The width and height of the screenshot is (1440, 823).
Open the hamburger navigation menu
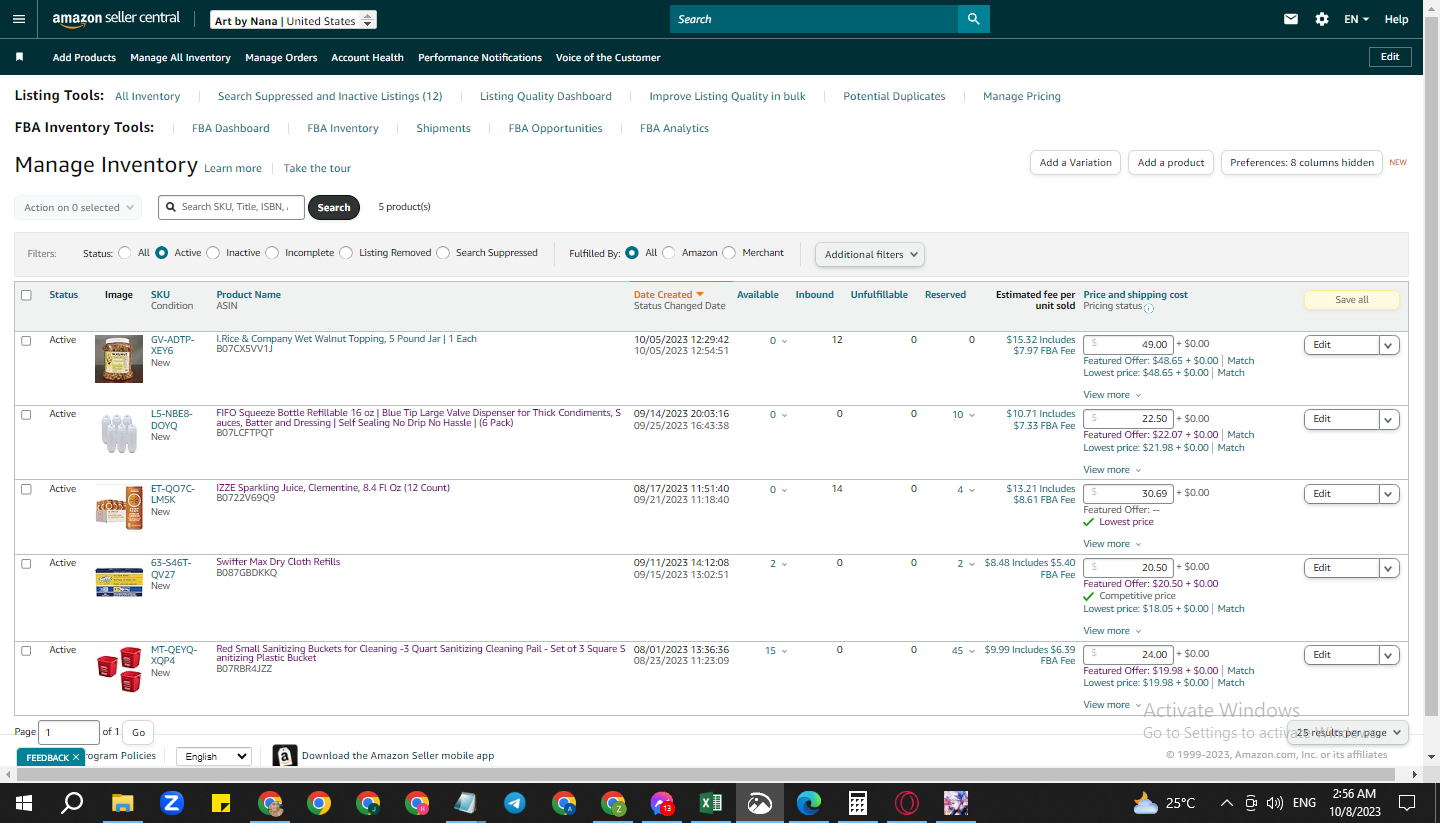click(19, 19)
